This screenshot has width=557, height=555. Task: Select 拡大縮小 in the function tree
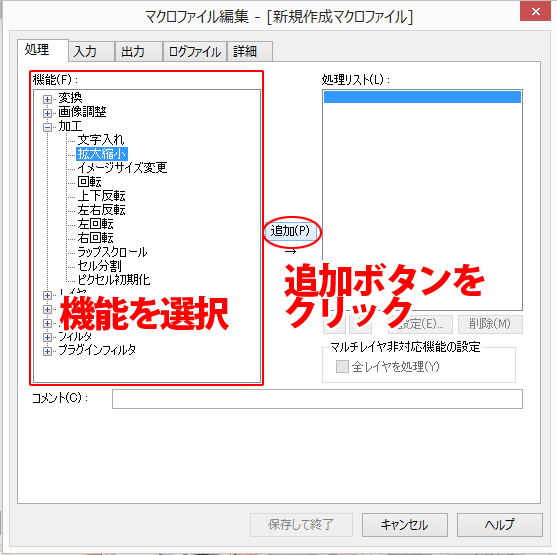[x=102, y=154]
